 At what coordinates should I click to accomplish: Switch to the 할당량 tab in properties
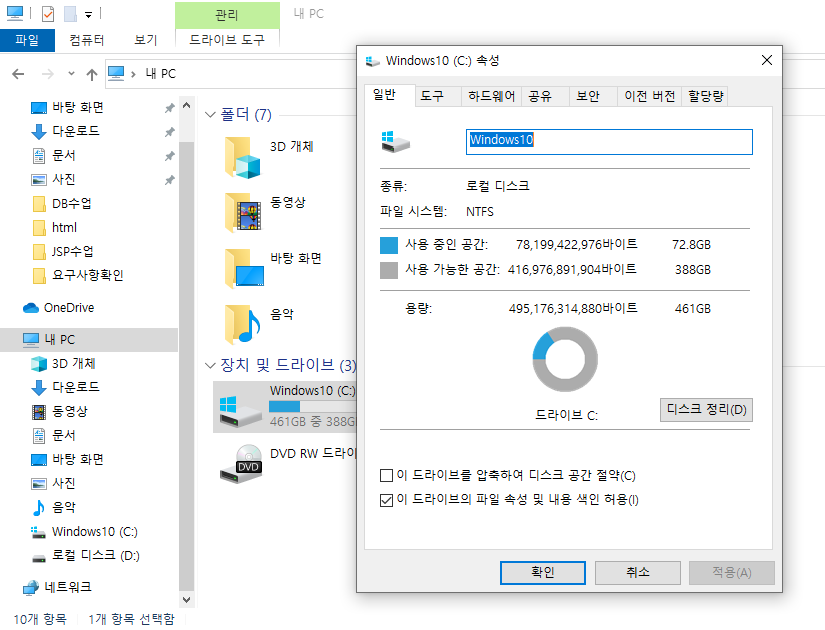706,96
